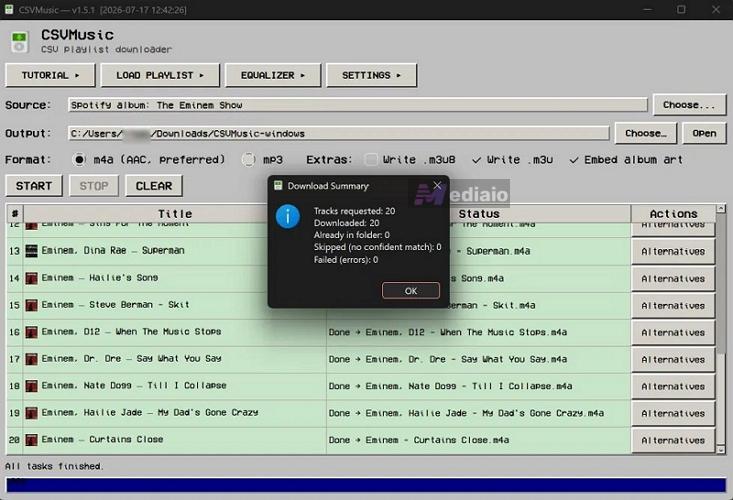
Task: Click Alternatives for Curtains Close track
Action: 673,440
